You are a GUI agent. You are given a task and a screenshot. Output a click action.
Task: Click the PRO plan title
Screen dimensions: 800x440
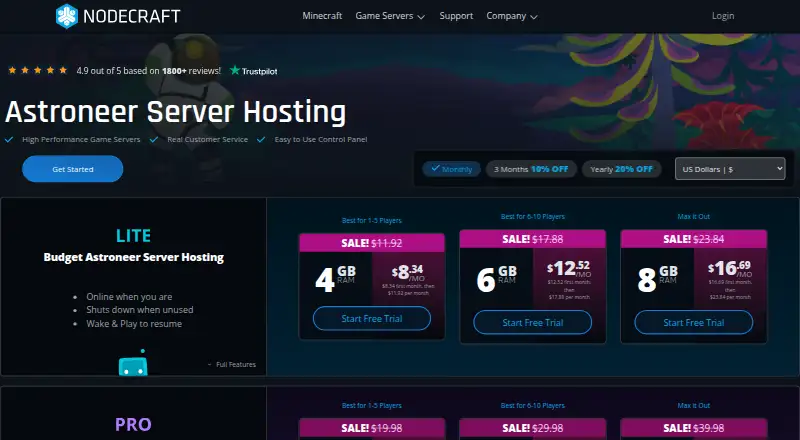133,425
